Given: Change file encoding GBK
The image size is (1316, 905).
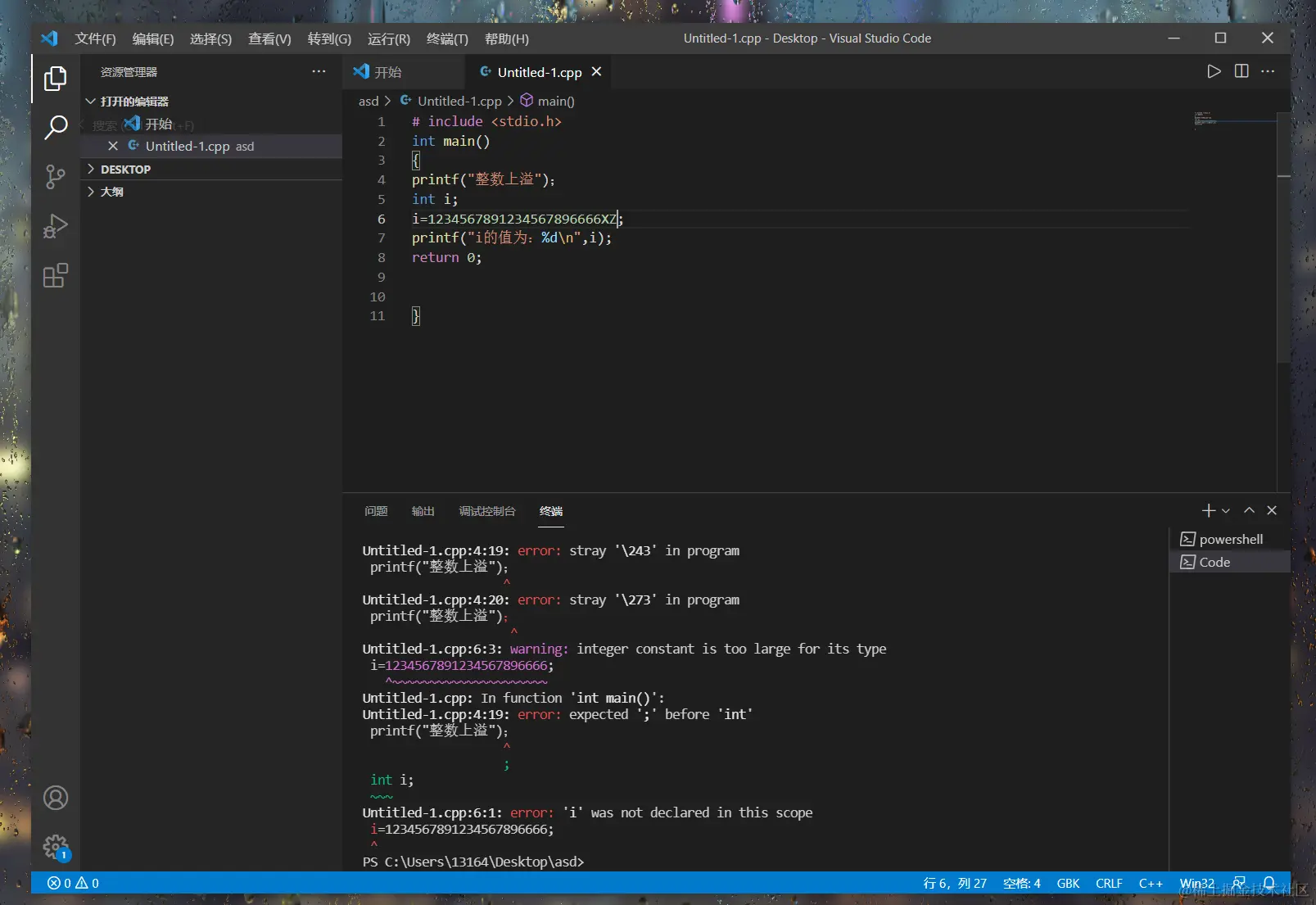Looking at the screenshot, I should (x=1068, y=883).
